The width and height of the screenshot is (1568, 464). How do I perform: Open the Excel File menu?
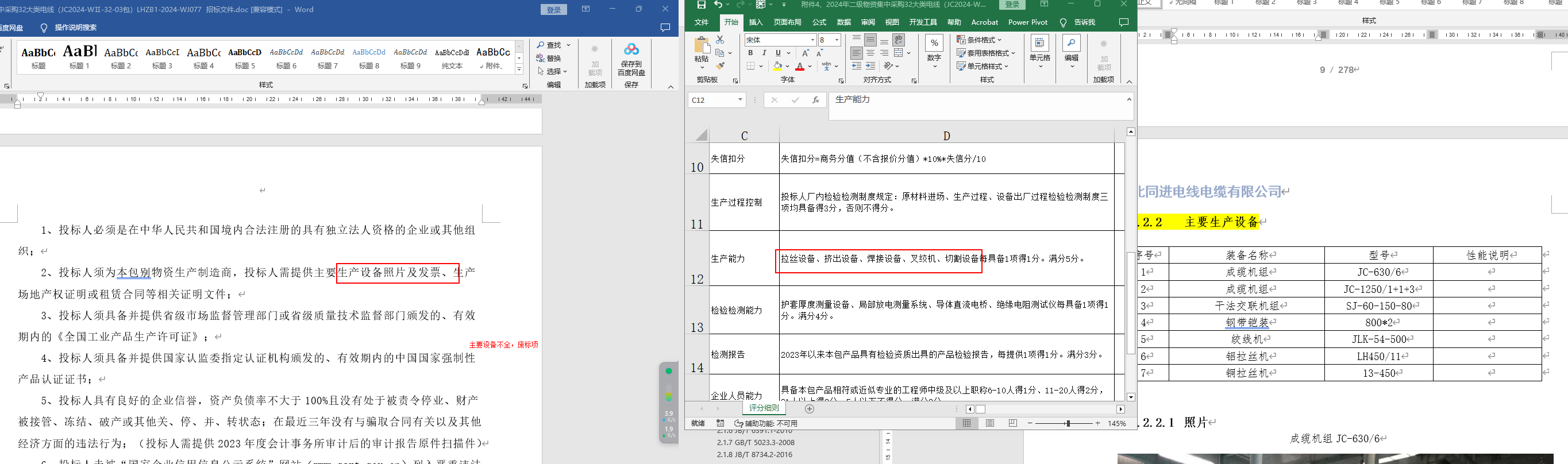(x=702, y=22)
